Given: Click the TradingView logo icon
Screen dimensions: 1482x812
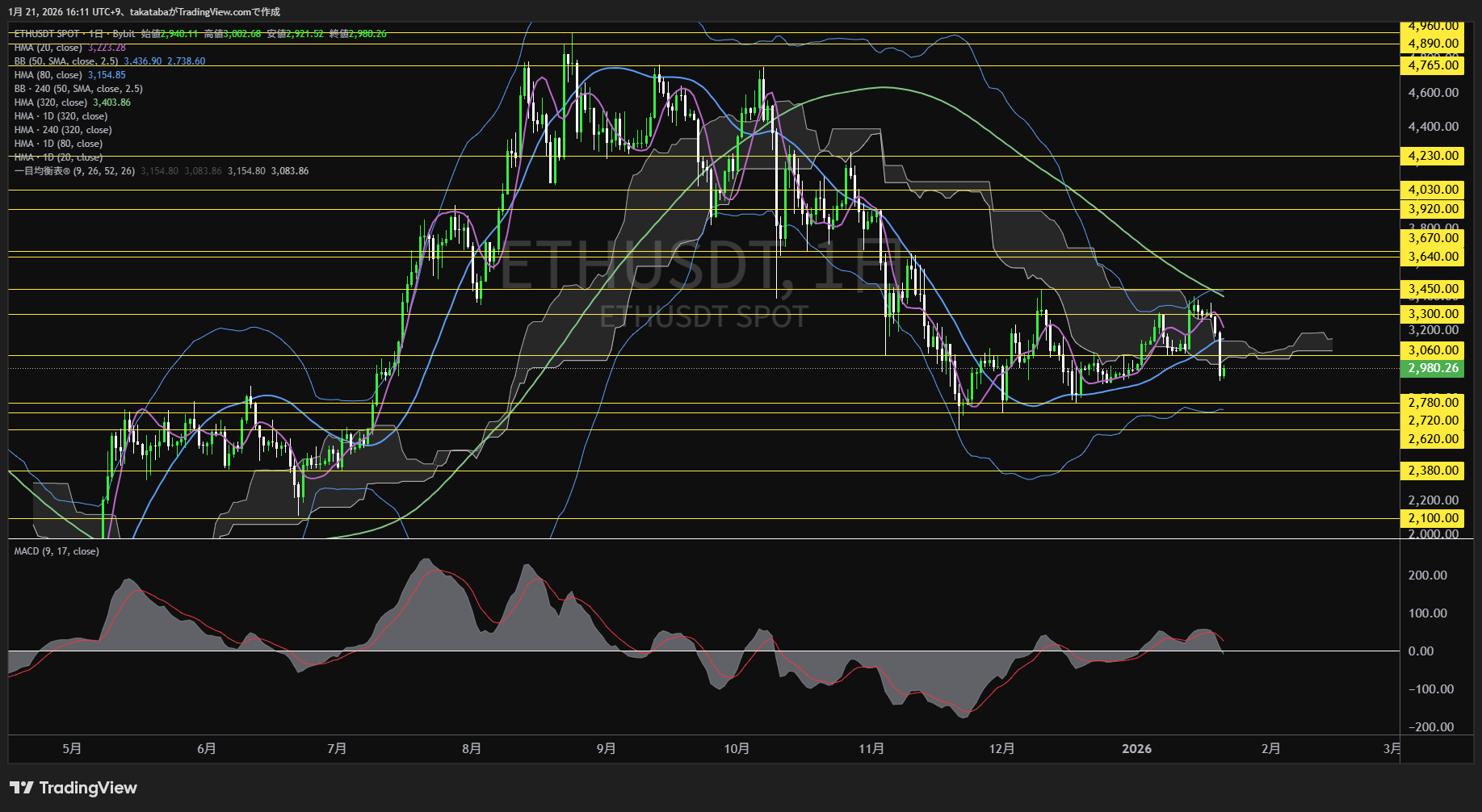Looking at the screenshot, I should (22, 788).
